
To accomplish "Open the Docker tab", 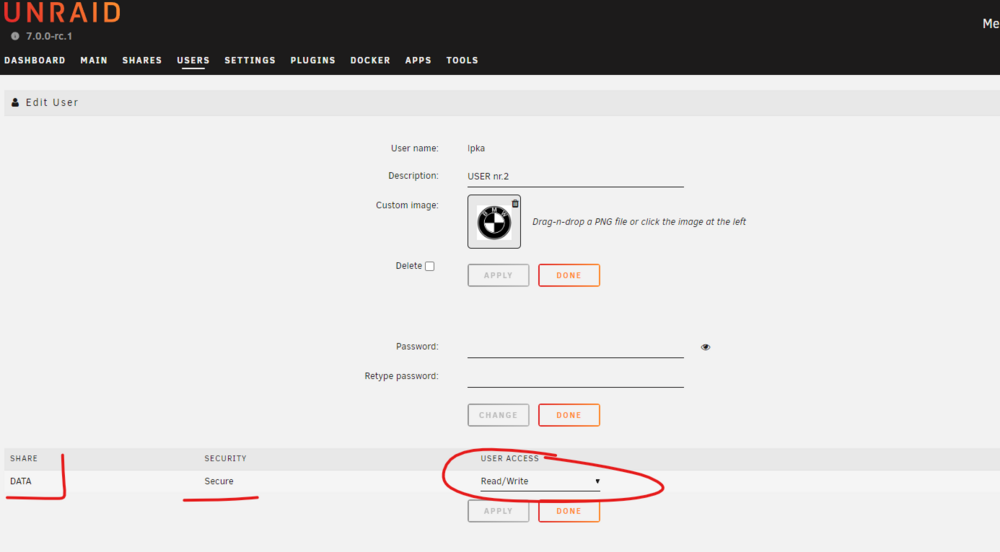I will [x=370, y=60].
